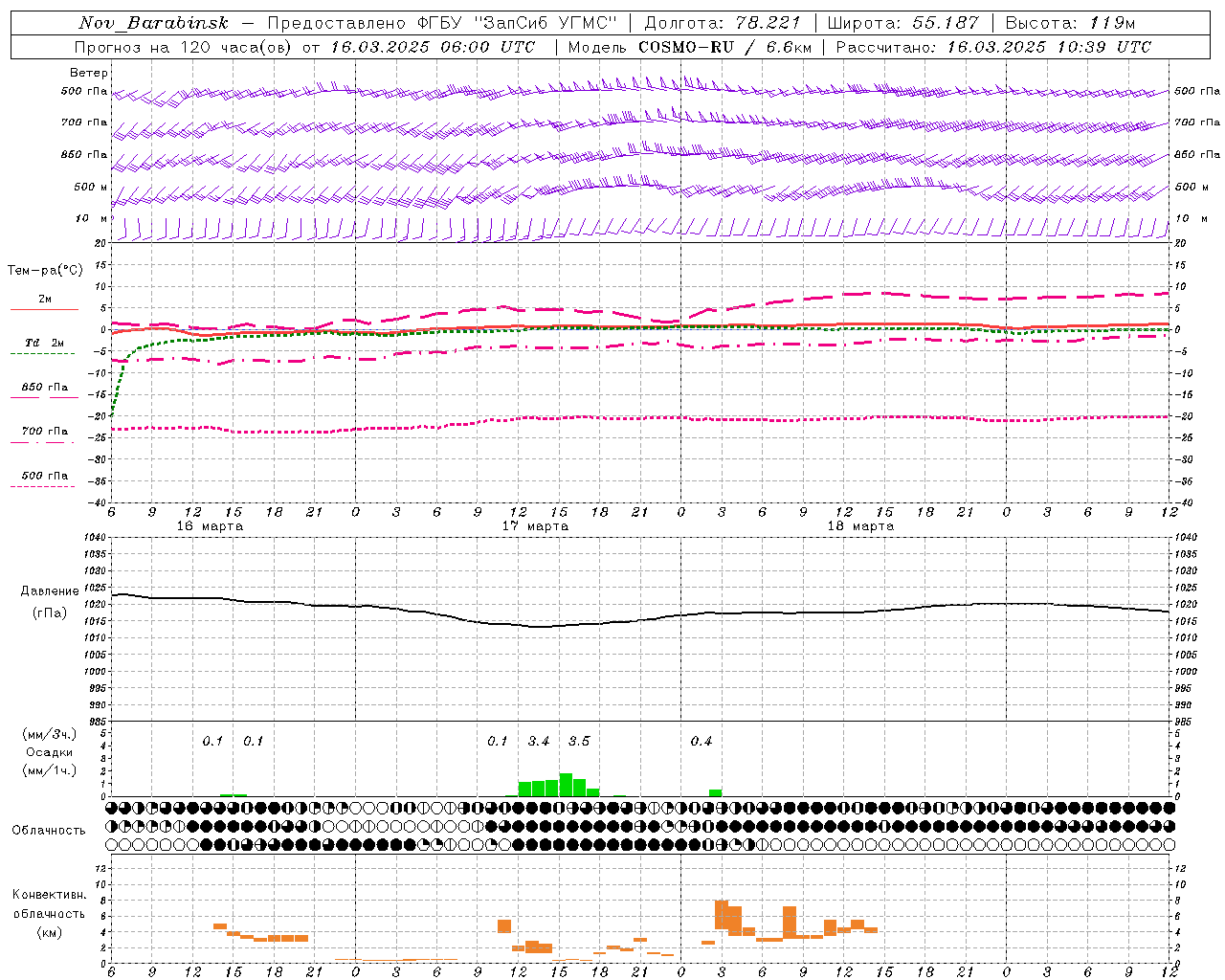Screen dimensions: 1225x980
Task: Select the Рассчитано: 16.03.2025 10:39 UTC timestamp
Action: click(993, 47)
